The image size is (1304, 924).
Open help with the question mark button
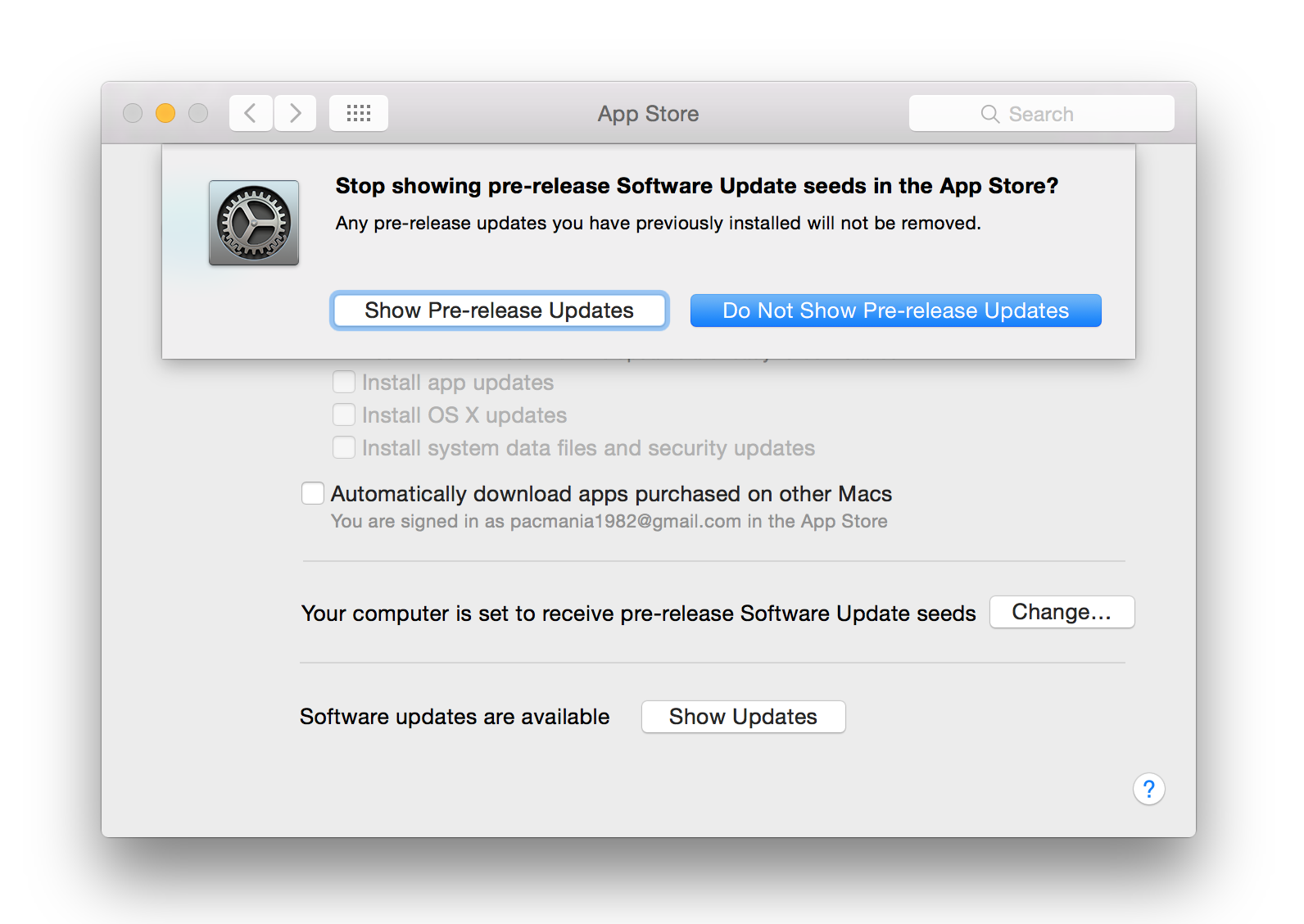pyautogui.click(x=1149, y=789)
